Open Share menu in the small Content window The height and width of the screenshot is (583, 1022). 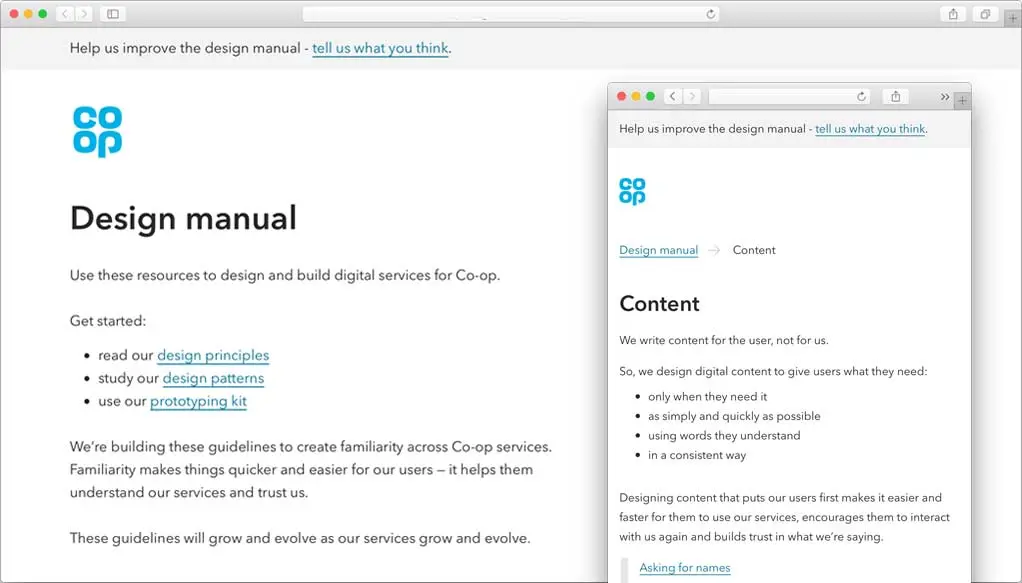896,97
